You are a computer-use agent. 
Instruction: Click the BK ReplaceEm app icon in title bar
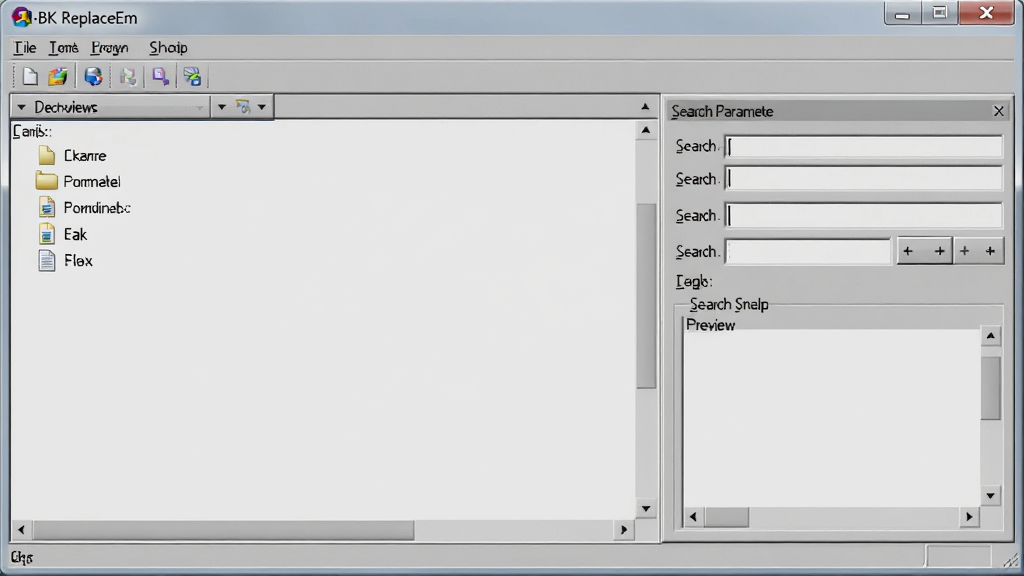coord(21,17)
